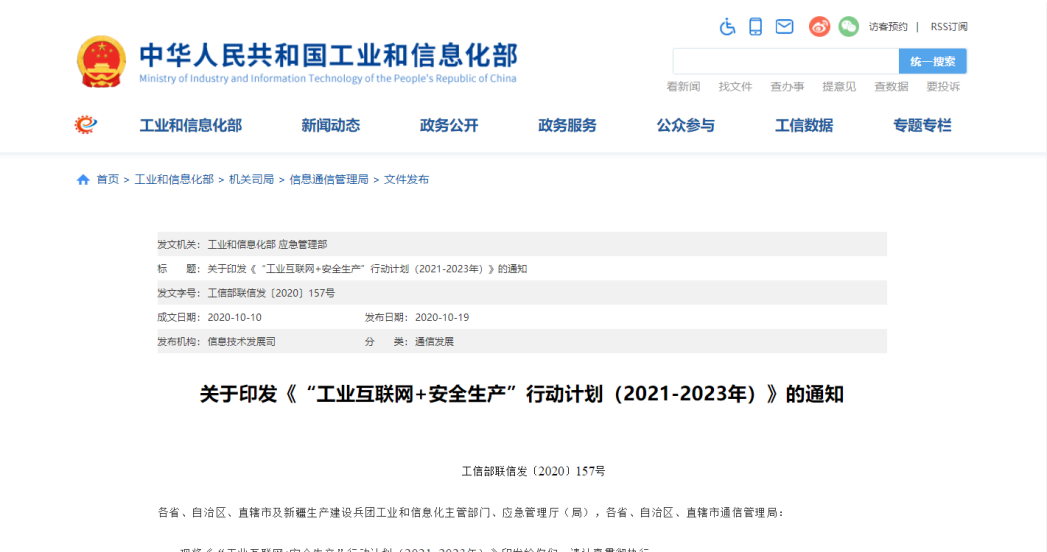Click the ministry Chinese title header text

329,55
